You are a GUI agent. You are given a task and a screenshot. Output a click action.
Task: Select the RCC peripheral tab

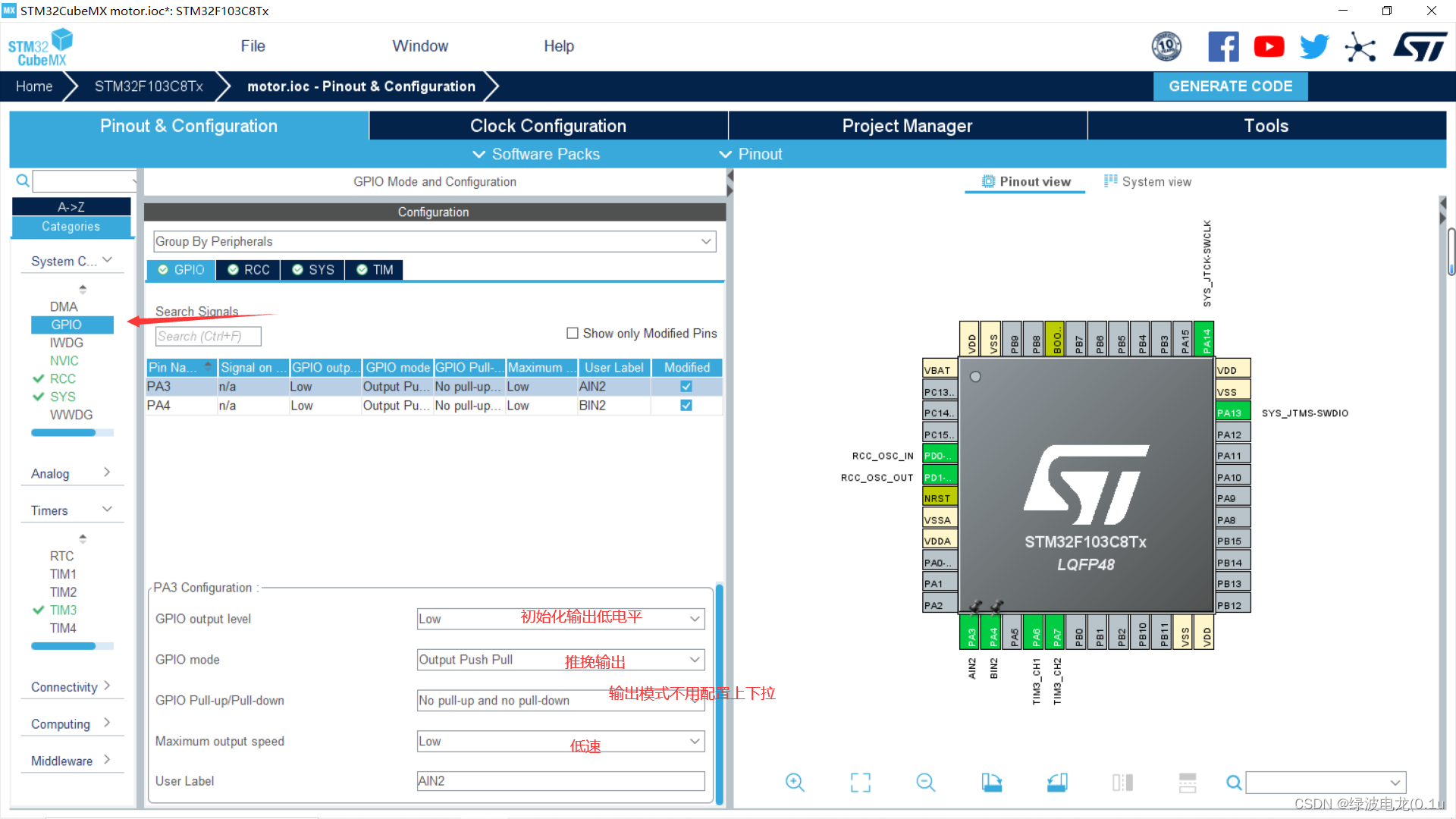click(249, 270)
